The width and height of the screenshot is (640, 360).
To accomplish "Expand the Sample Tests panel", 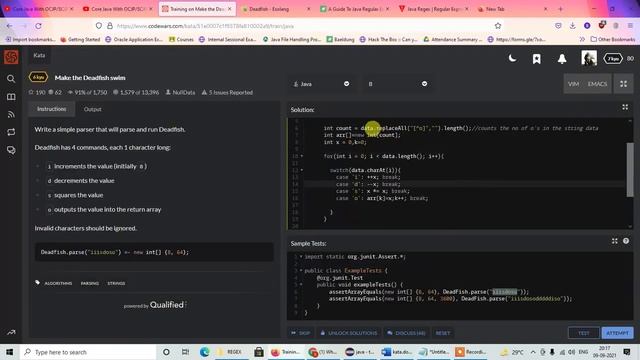I will 615,241.
